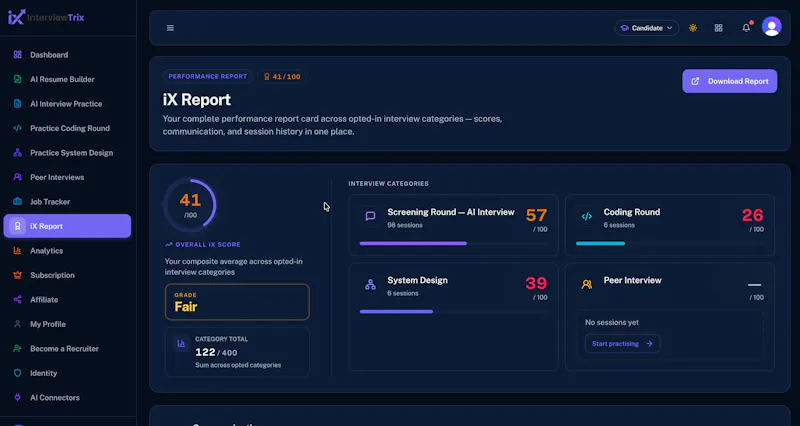Click the Grade Fair box

(x=237, y=302)
